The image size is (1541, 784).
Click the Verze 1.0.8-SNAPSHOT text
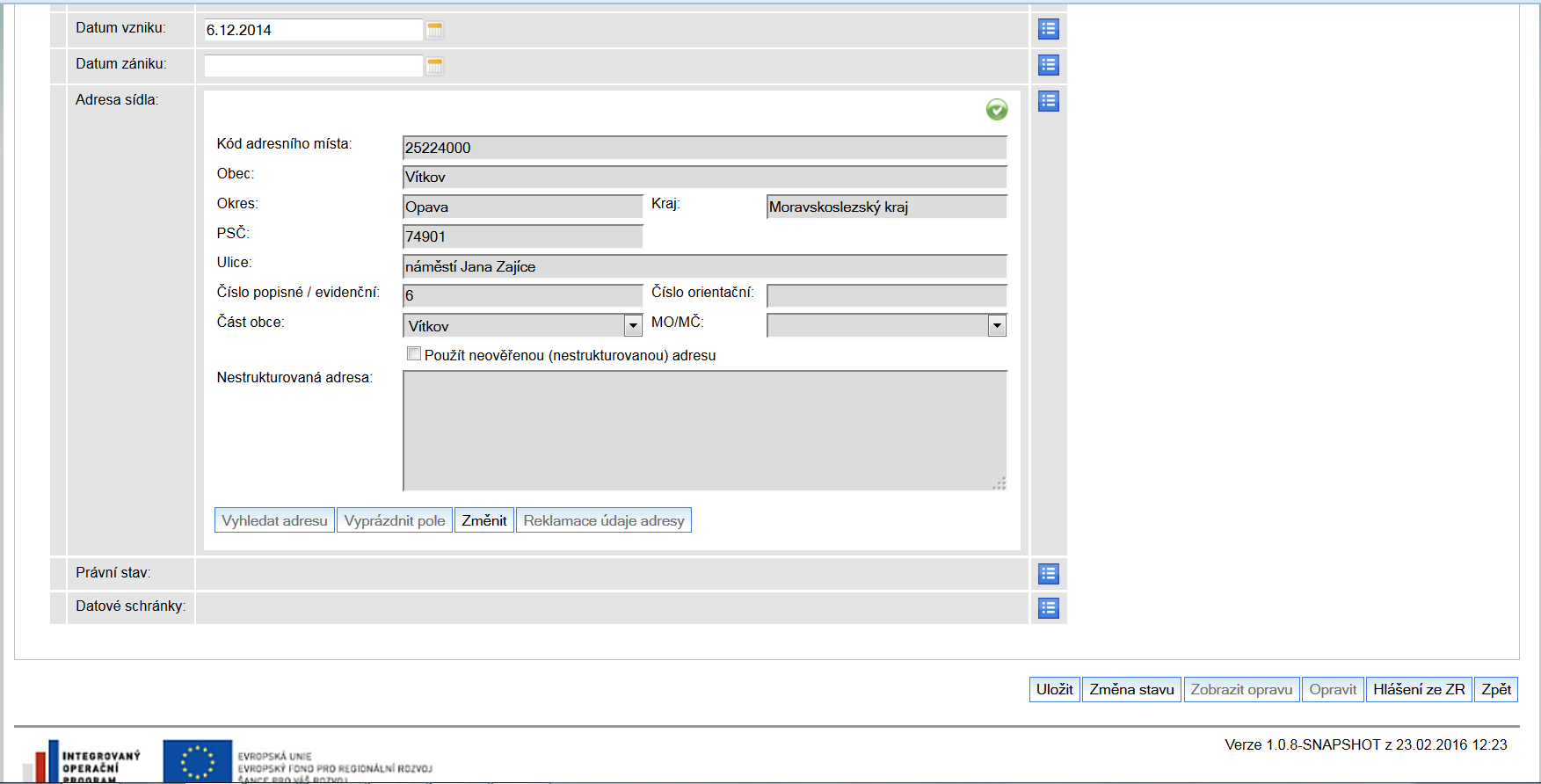click(x=1366, y=744)
